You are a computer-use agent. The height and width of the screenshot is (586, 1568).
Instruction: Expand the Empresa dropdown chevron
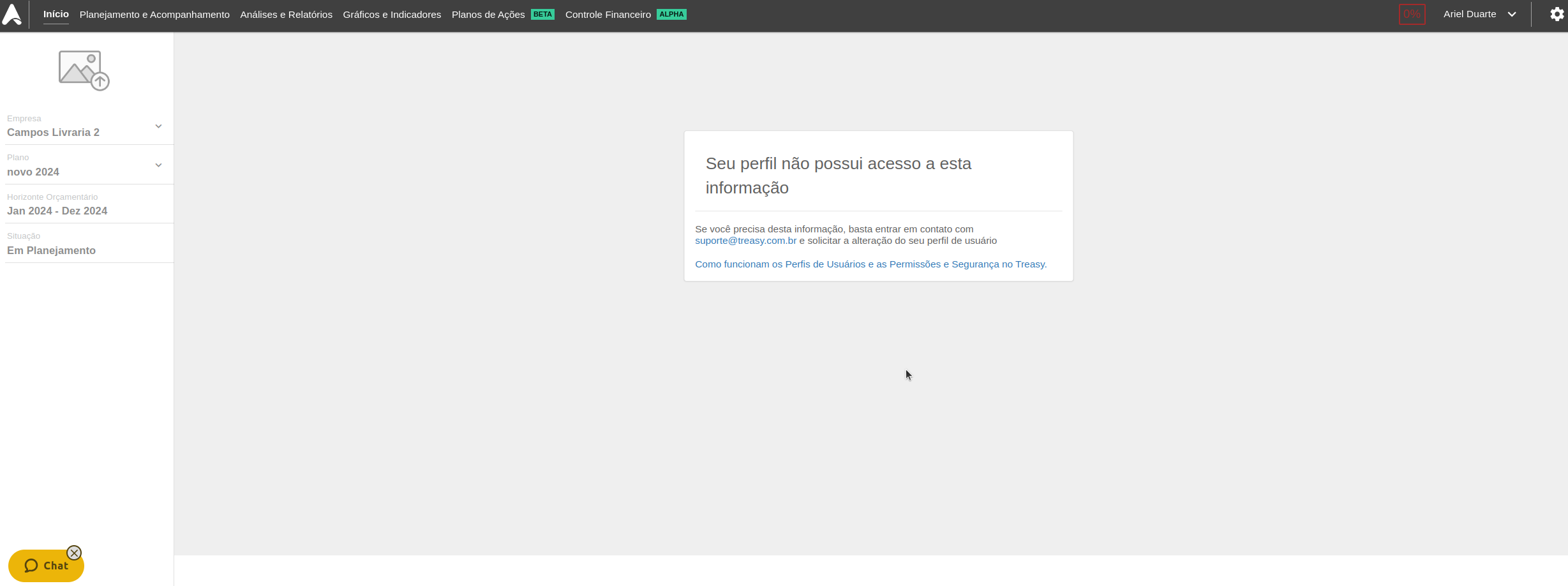click(x=158, y=126)
